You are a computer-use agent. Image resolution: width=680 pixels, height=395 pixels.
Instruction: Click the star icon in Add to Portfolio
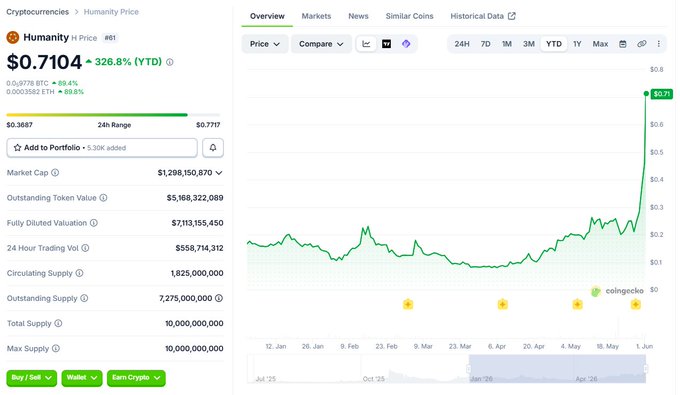pos(17,147)
